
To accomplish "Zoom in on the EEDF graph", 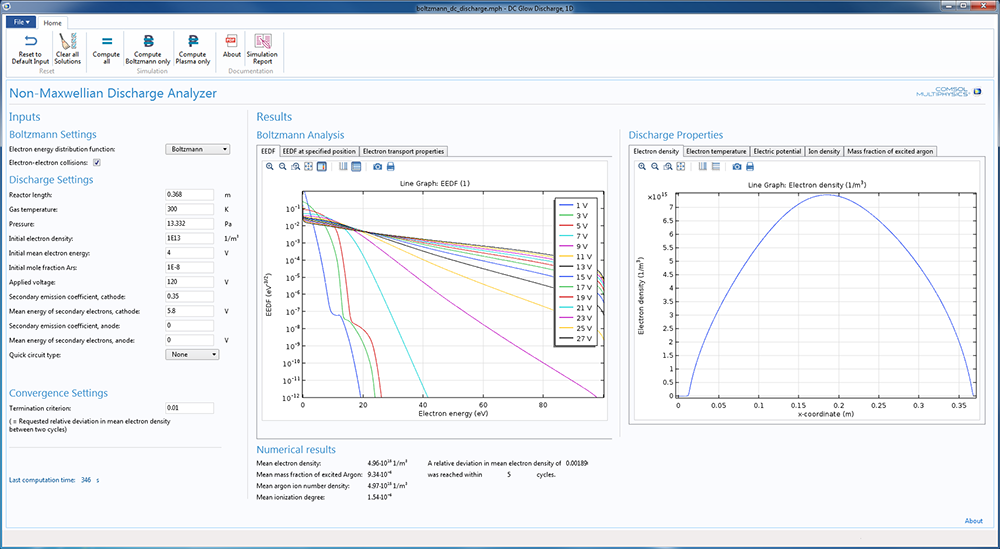I will coord(270,166).
